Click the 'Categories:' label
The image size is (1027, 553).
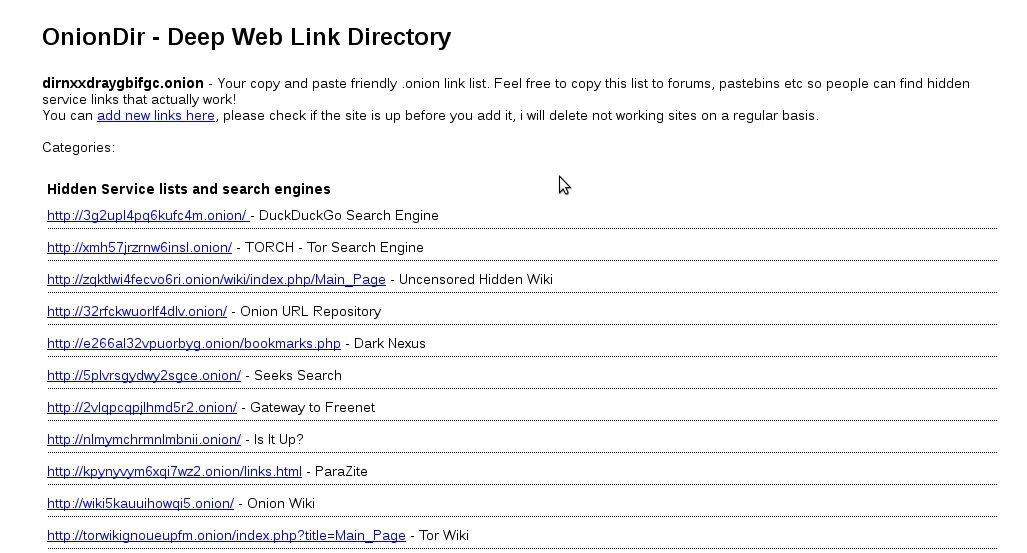78,148
